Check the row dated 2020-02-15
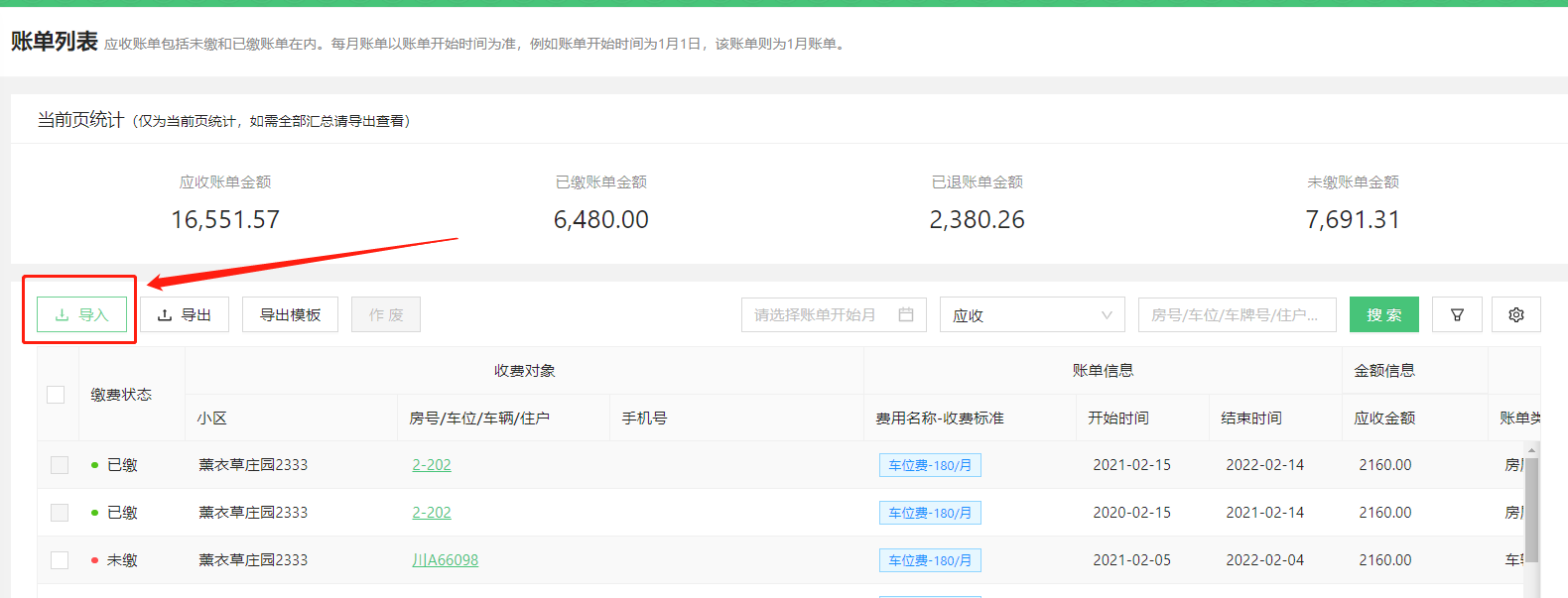Image resolution: width=1568 pixels, height=598 pixels. (x=60, y=513)
